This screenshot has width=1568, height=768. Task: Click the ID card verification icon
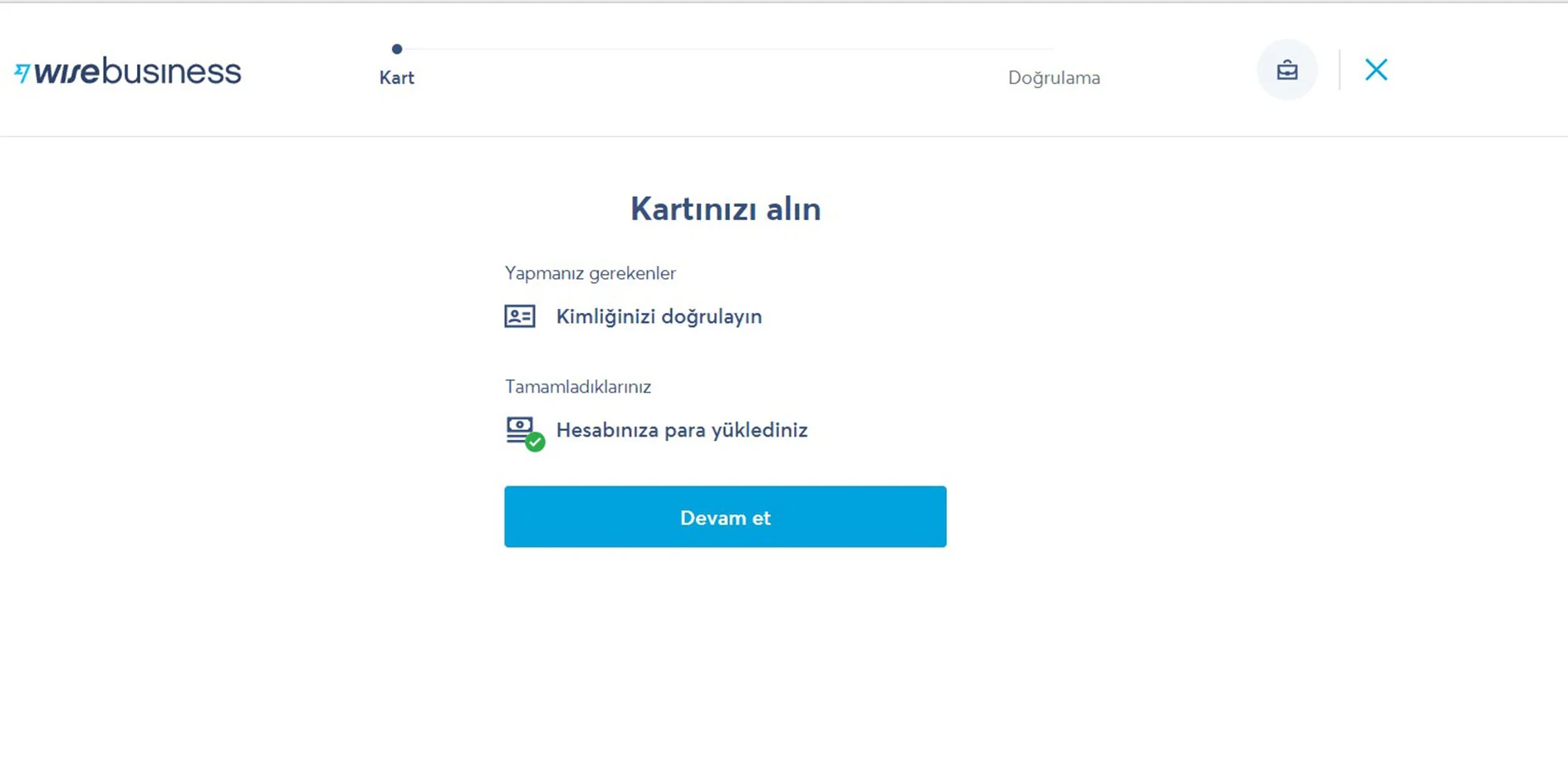(x=520, y=316)
